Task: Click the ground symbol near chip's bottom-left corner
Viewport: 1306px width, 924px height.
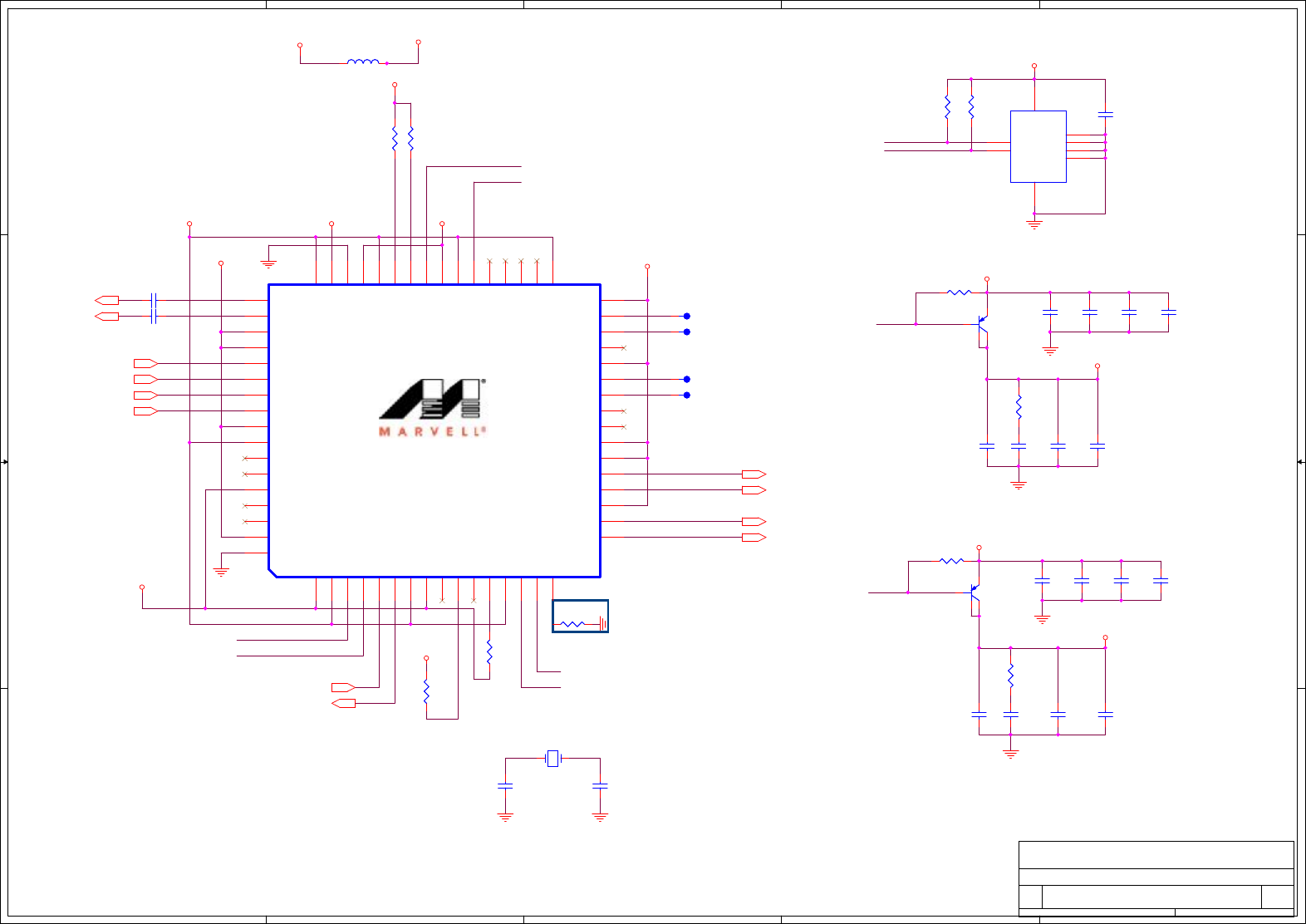Action: [221, 572]
